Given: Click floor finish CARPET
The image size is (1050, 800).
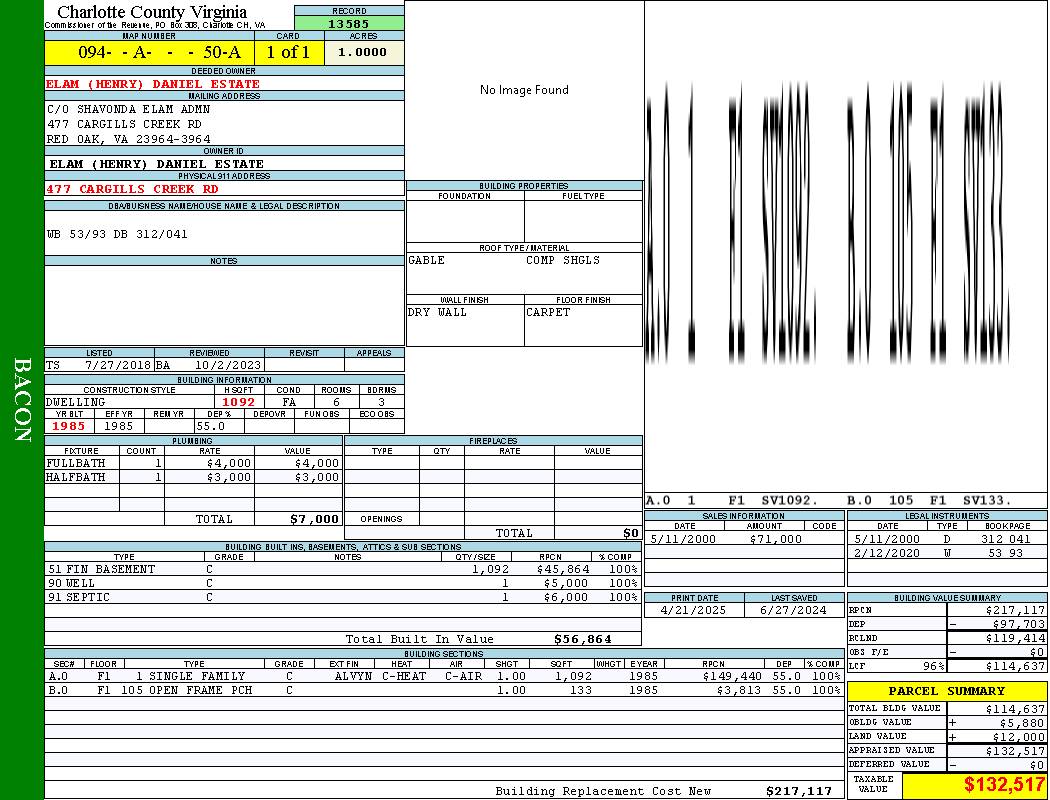Looking at the screenshot, I should coord(548,312).
